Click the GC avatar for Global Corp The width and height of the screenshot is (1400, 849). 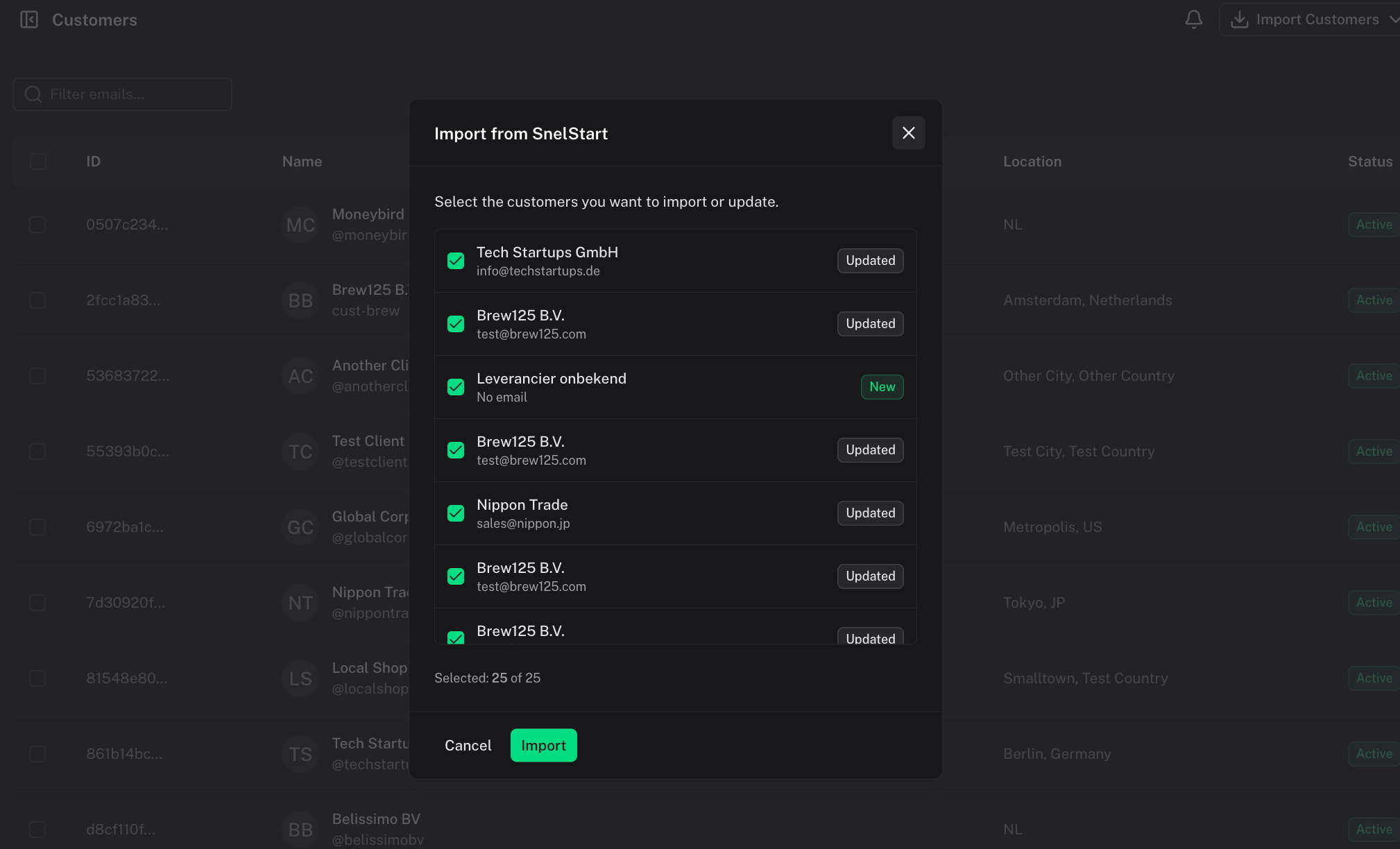coord(300,527)
